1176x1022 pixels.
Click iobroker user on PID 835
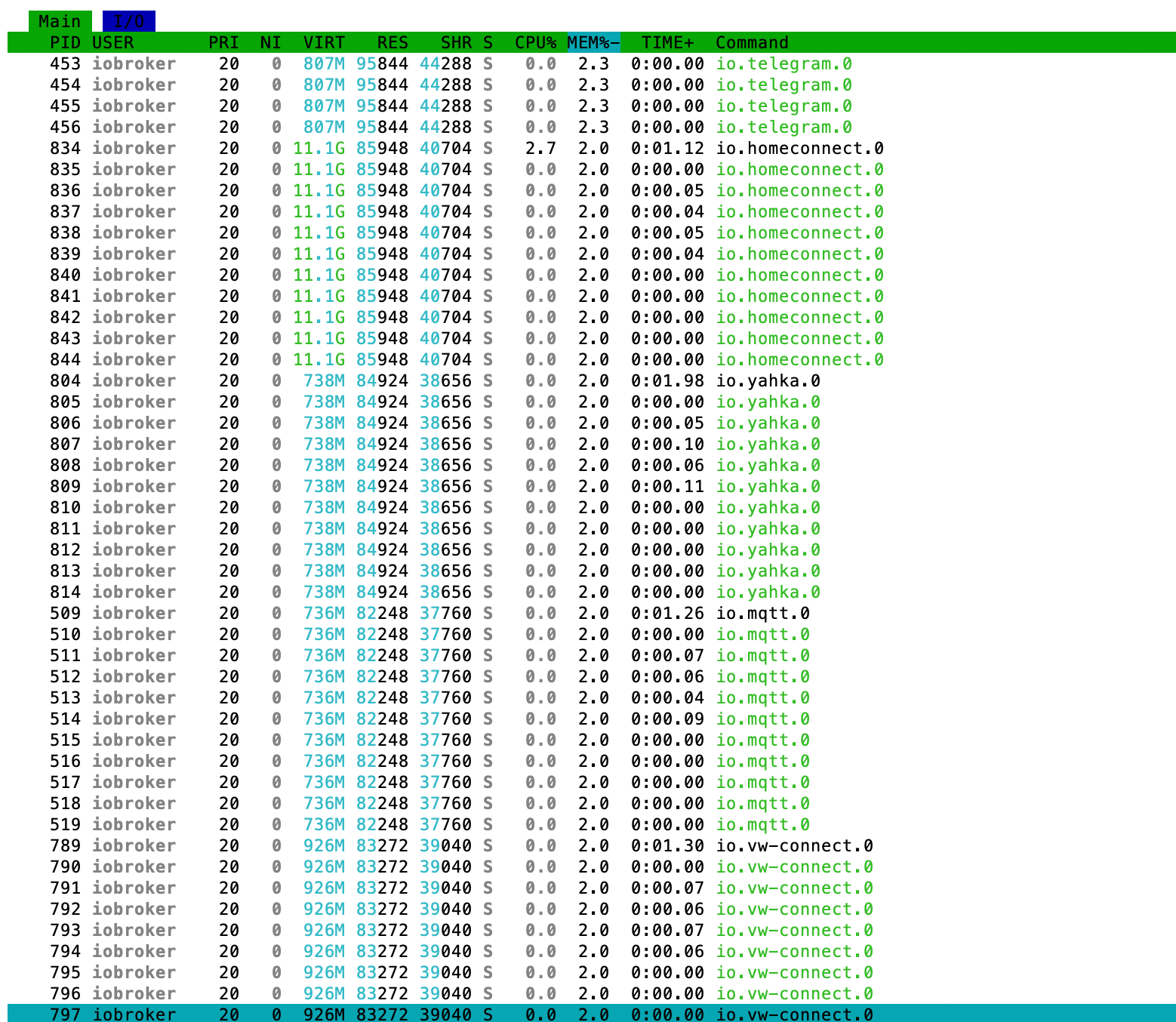(134, 169)
